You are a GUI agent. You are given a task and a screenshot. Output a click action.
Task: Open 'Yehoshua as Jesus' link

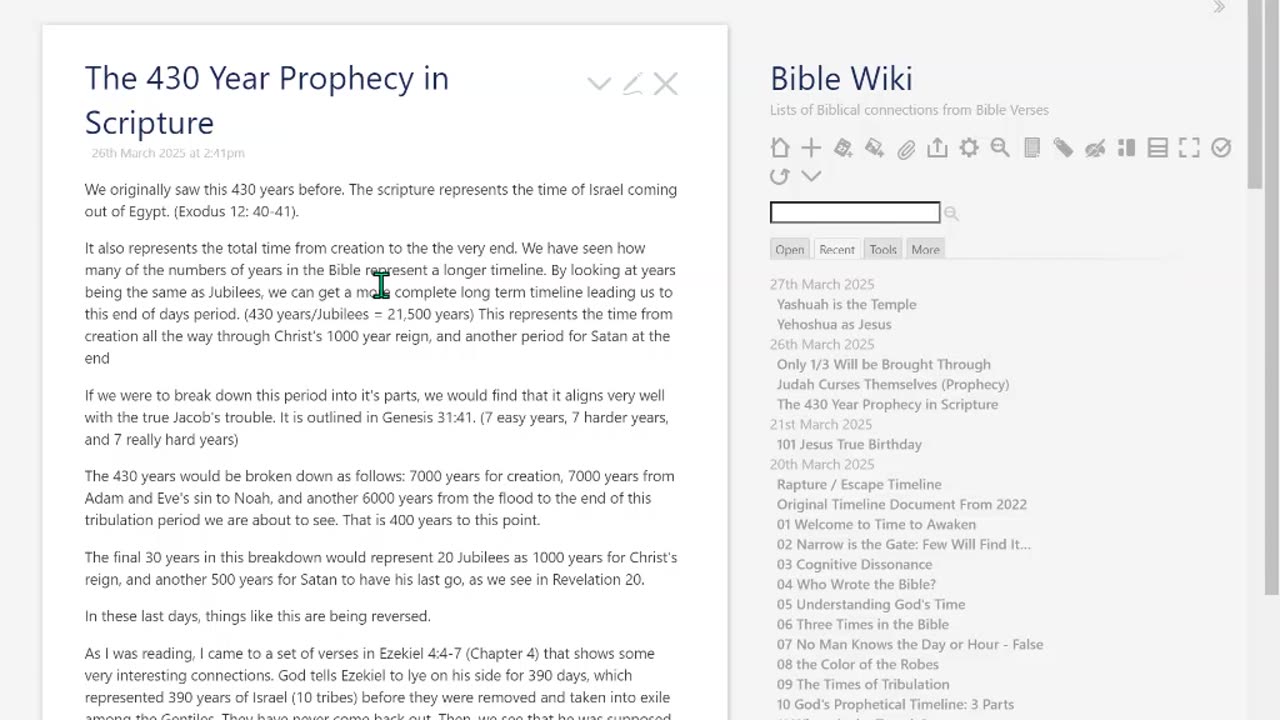[834, 324]
